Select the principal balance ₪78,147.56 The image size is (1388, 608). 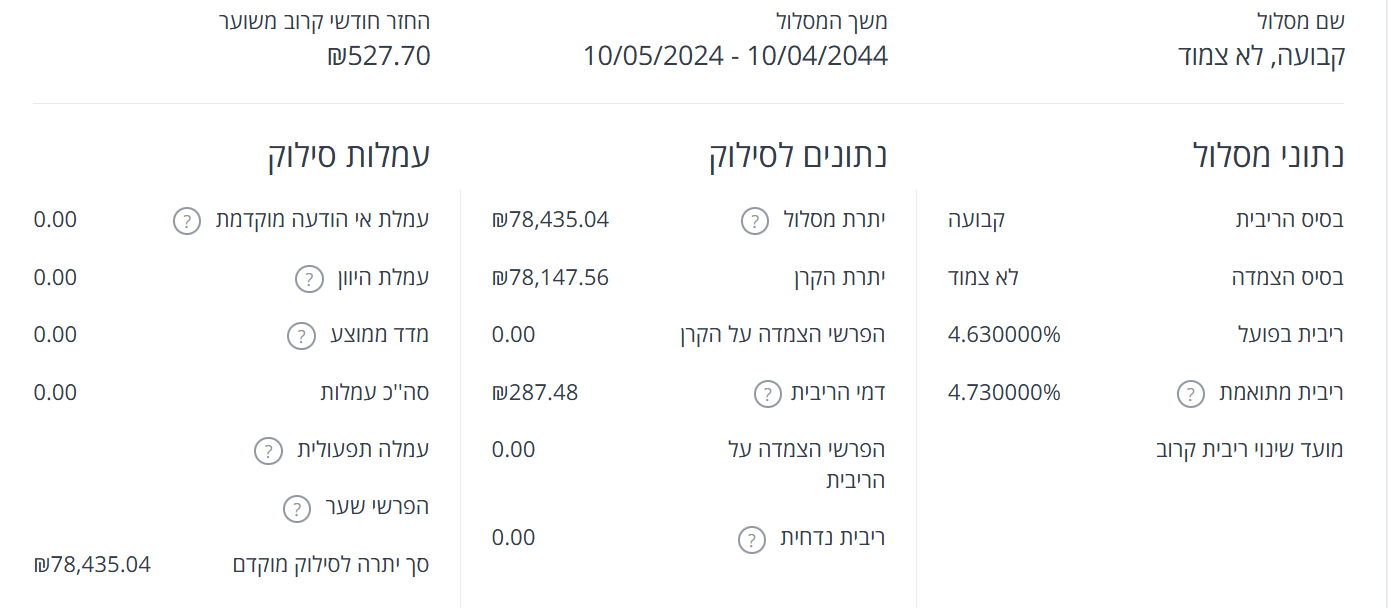pos(552,277)
